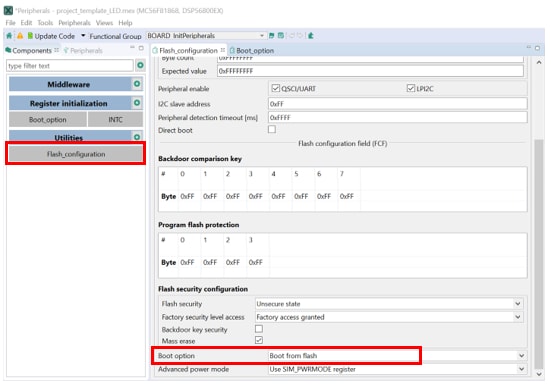Click the redo arrow icon in toolbar

pos(300,36)
